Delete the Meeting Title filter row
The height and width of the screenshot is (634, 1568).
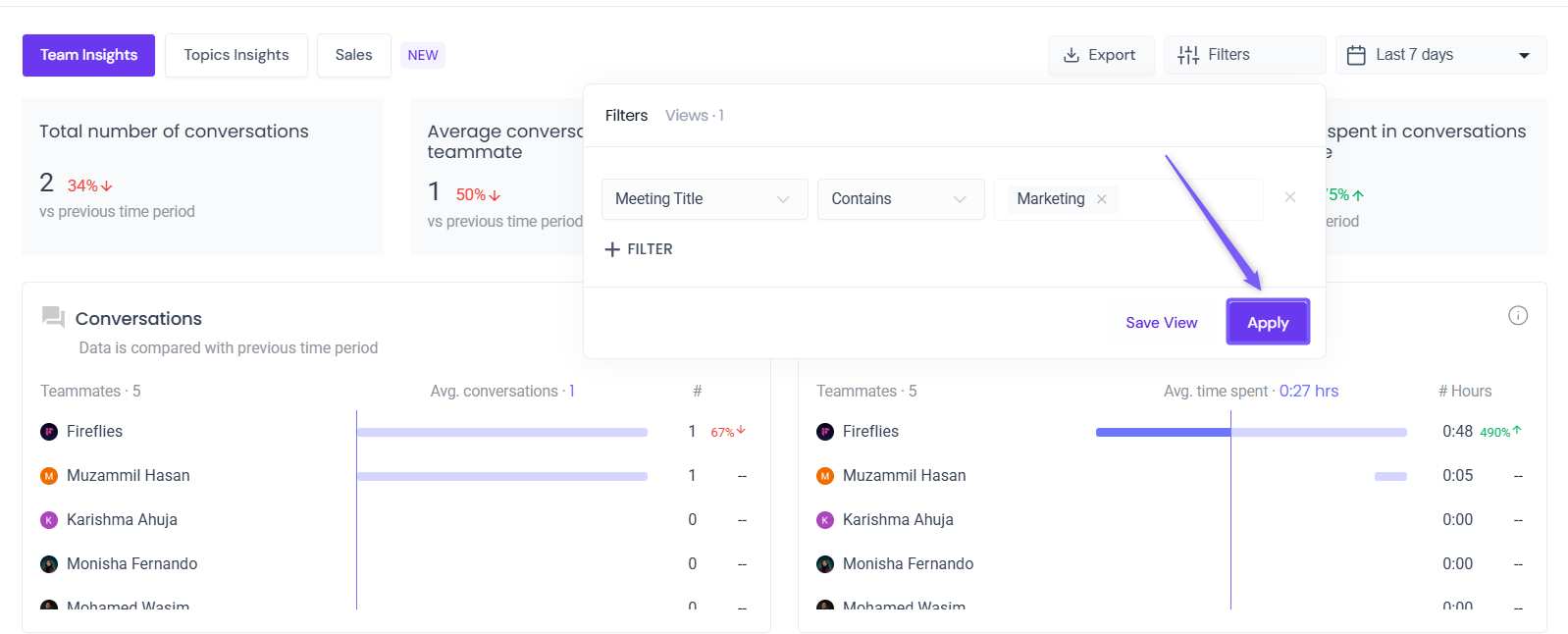1289,197
